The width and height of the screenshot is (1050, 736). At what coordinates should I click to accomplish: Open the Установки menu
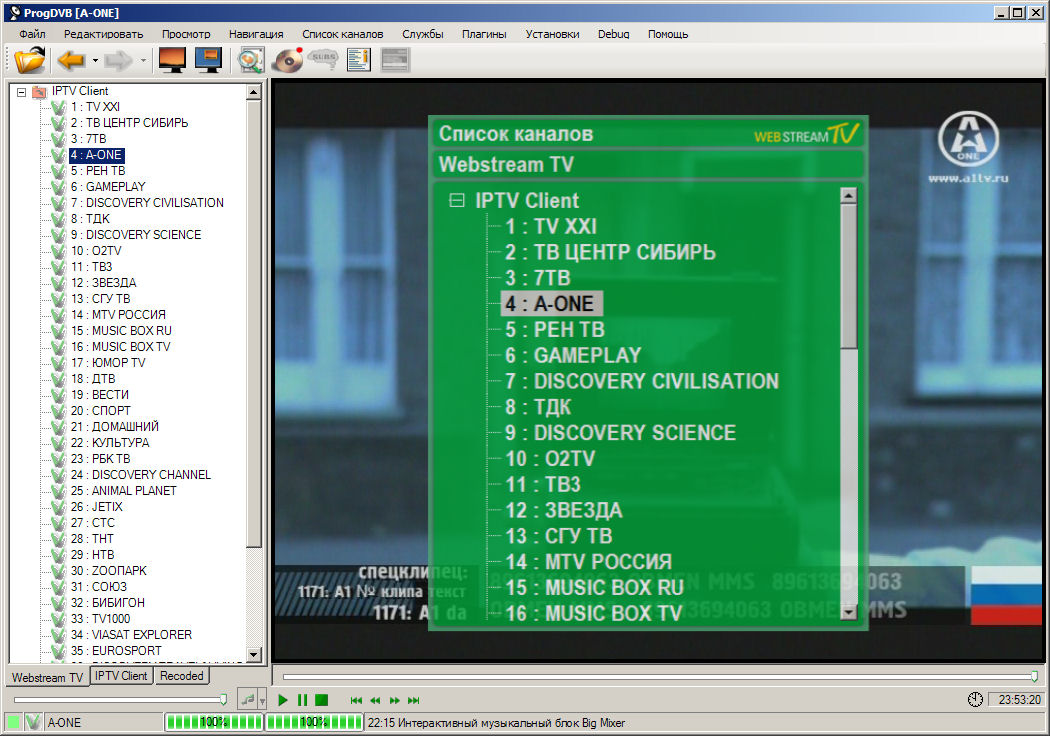point(552,34)
